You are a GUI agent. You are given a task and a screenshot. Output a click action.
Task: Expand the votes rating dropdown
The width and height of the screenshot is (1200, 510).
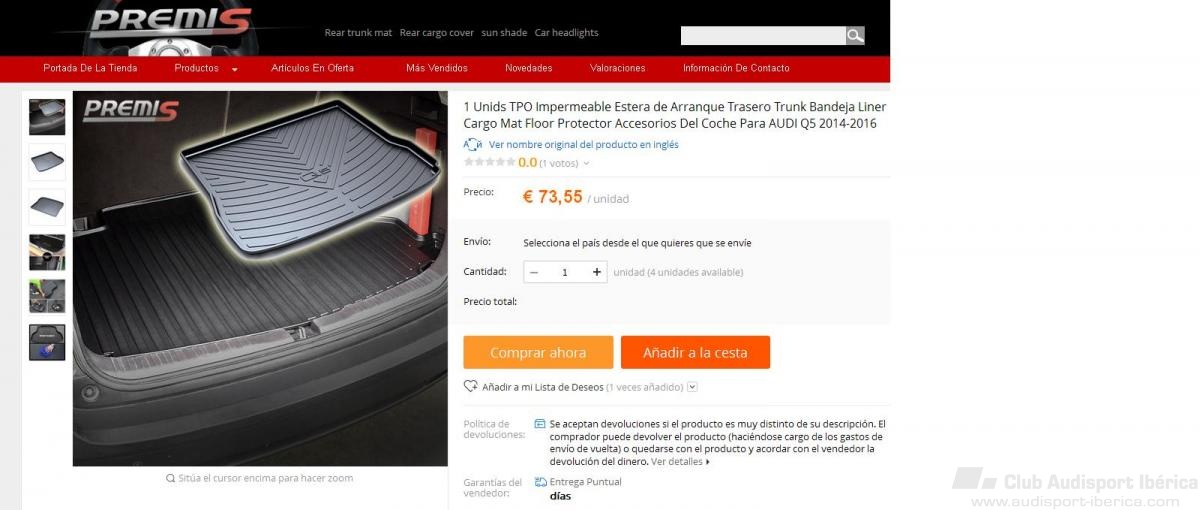coord(586,163)
